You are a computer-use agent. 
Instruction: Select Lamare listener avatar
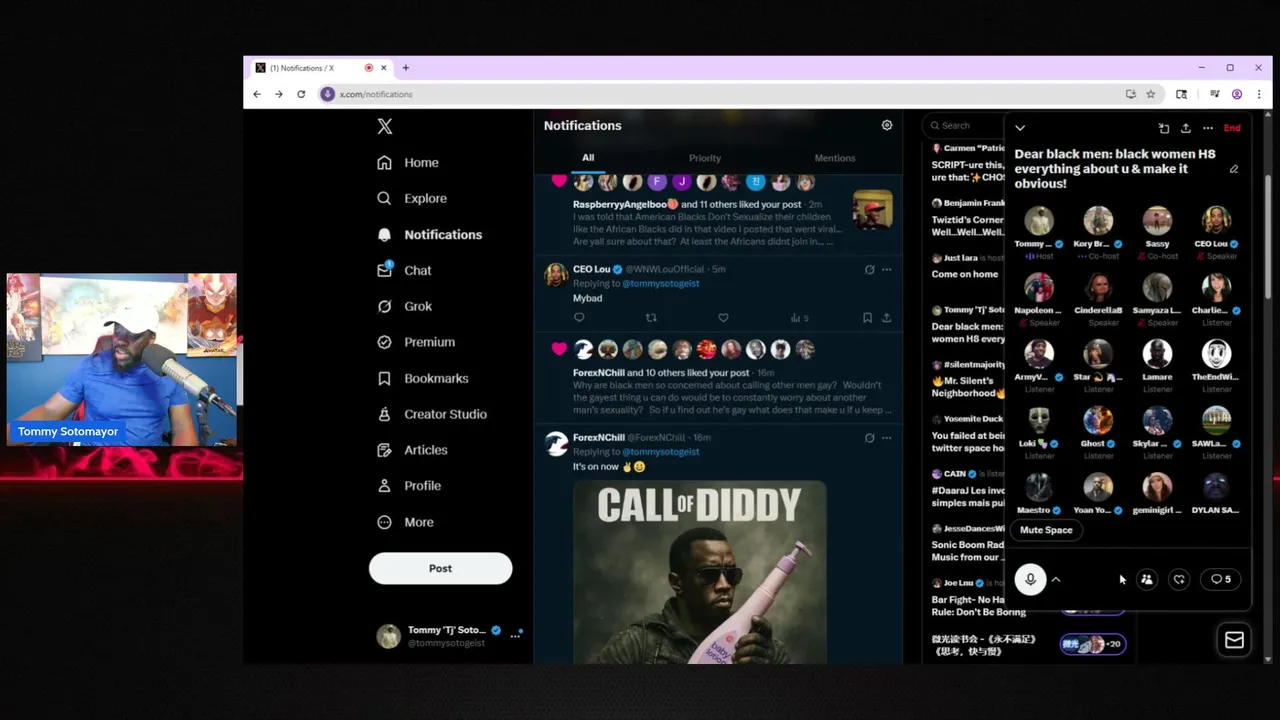(x=1157, y=353)
